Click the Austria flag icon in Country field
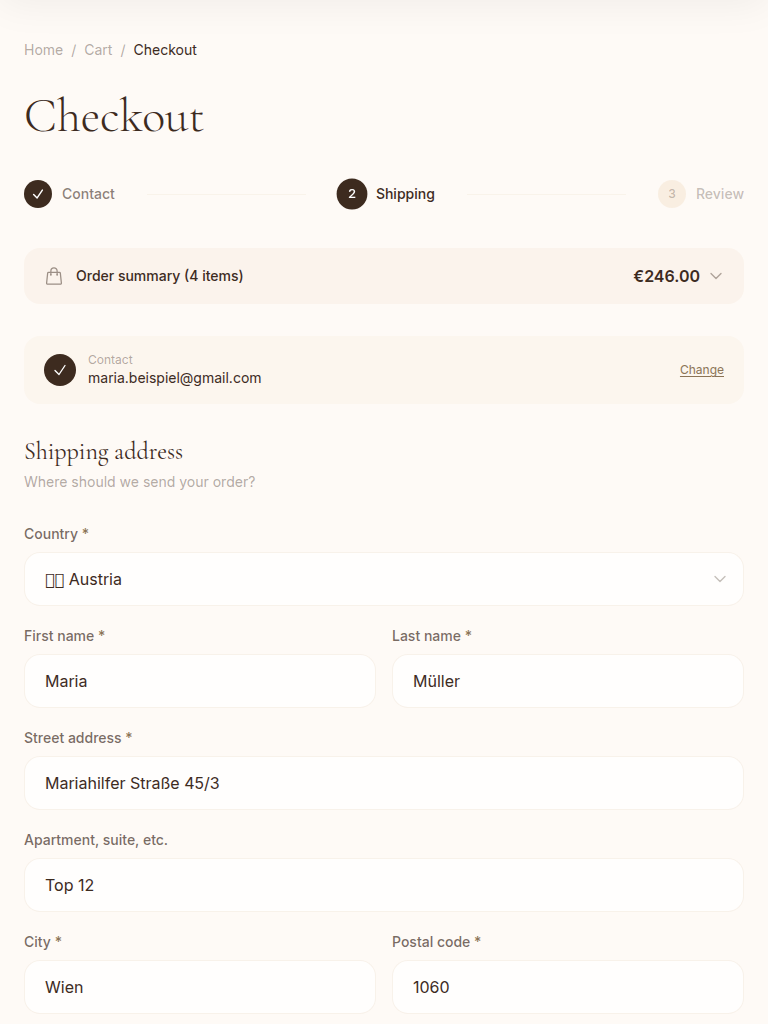This screenshot has height=1024, width=768. point(54,580)
